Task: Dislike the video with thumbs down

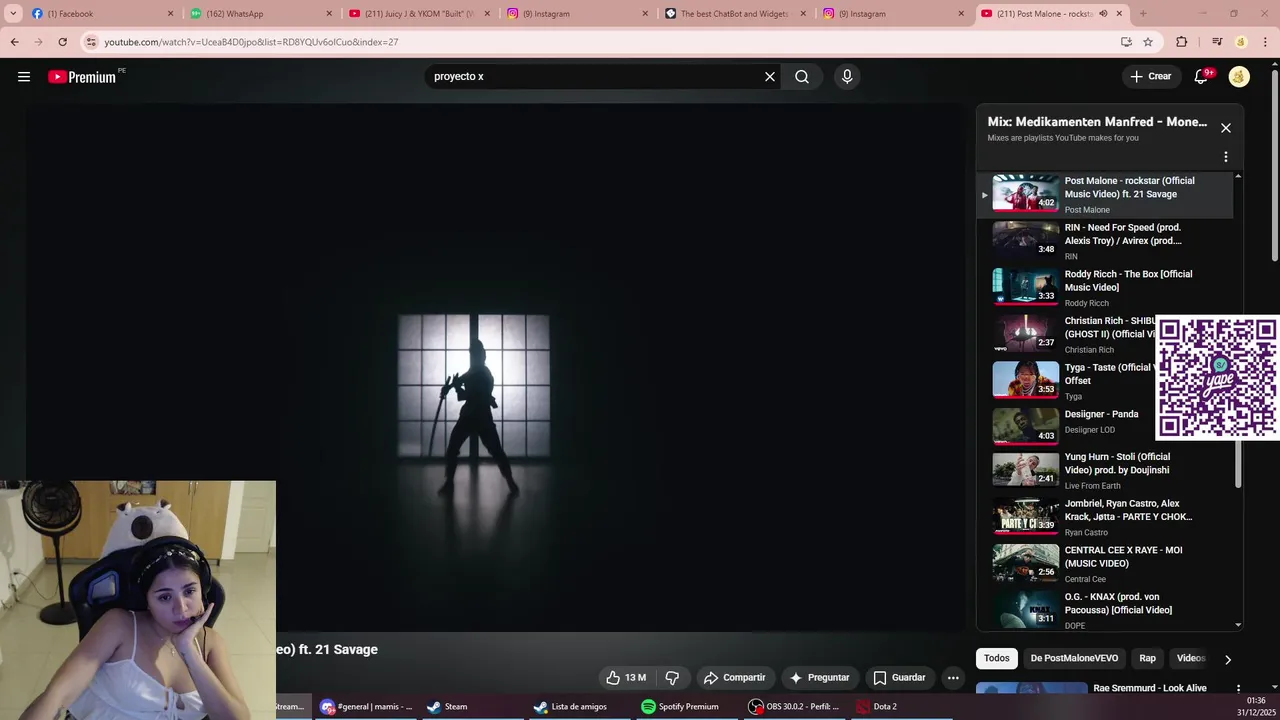Action: (x=672, y=678)
